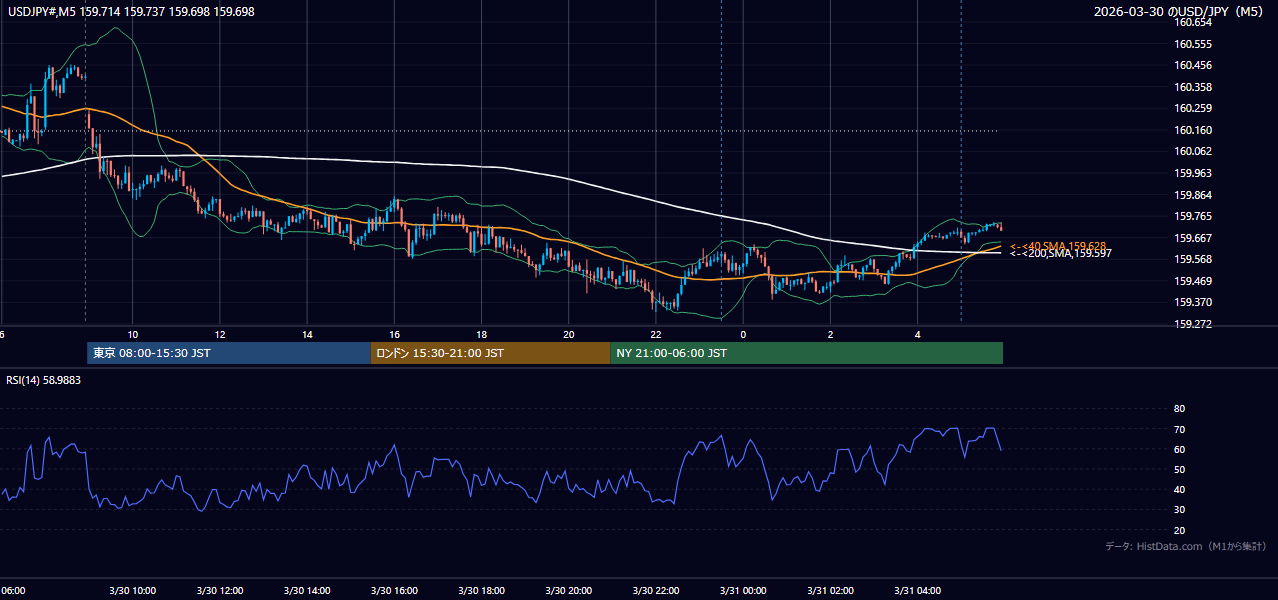Click price axis label 159.272

(x=1193, y=324)
